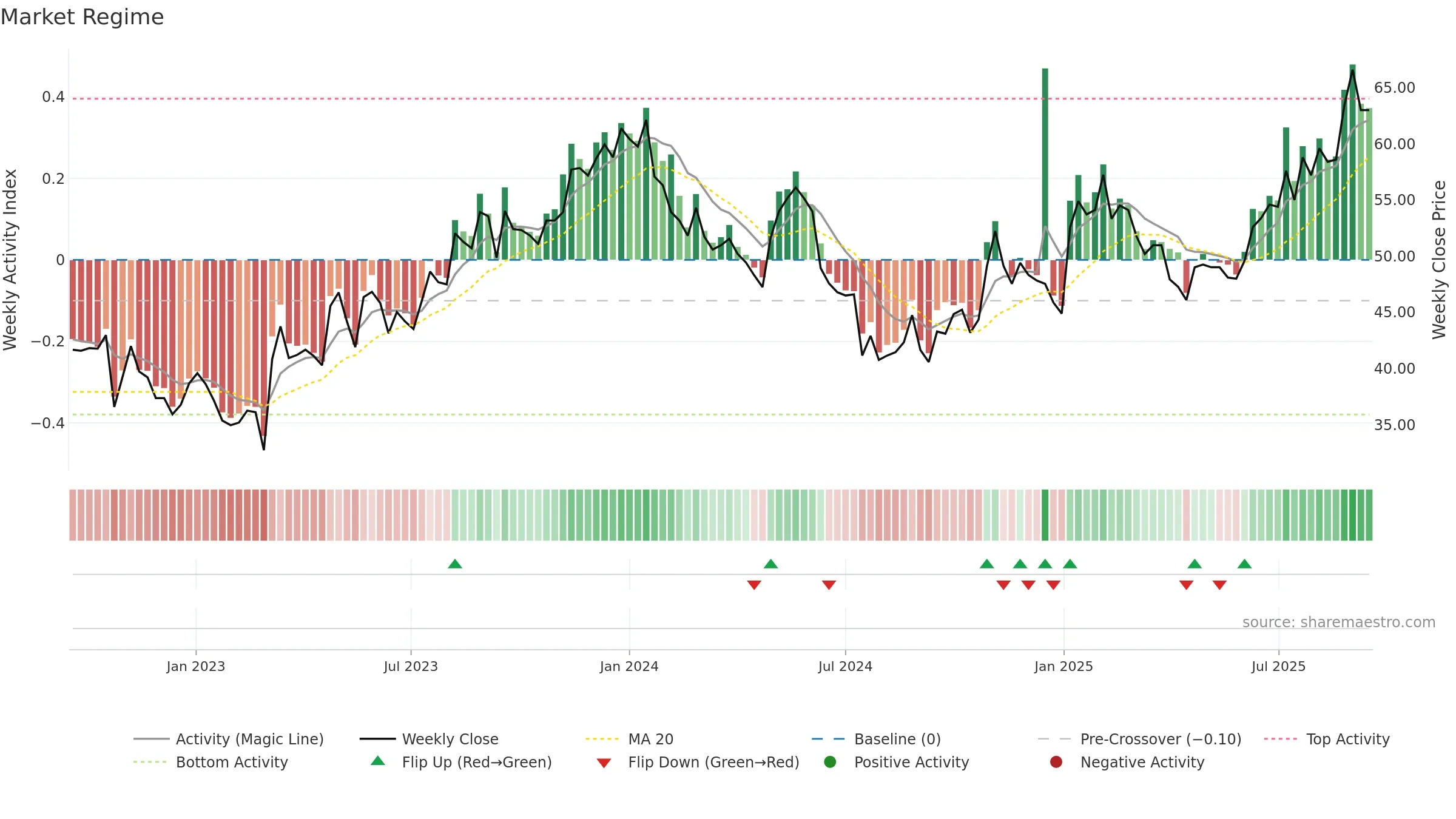The width and height of the screenshot is (1456, 819).
Task: Toggle the Flip Down (Green→Red) legend entry
Action: coord(698,762)
